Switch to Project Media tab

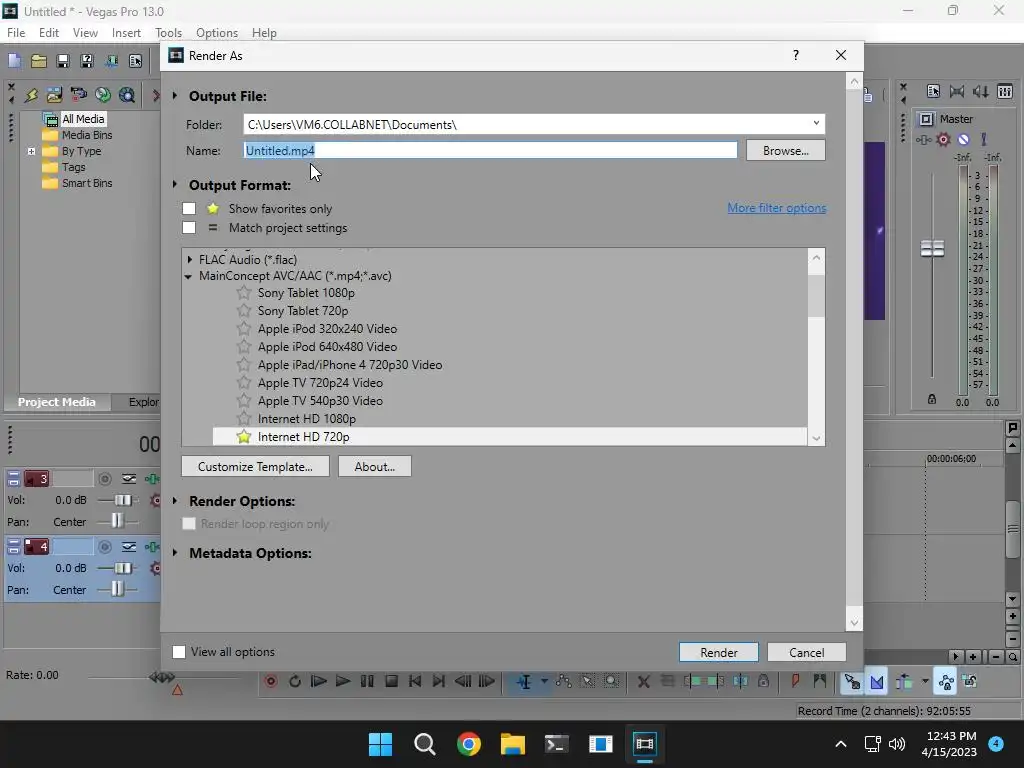click(x=56, y=402)
